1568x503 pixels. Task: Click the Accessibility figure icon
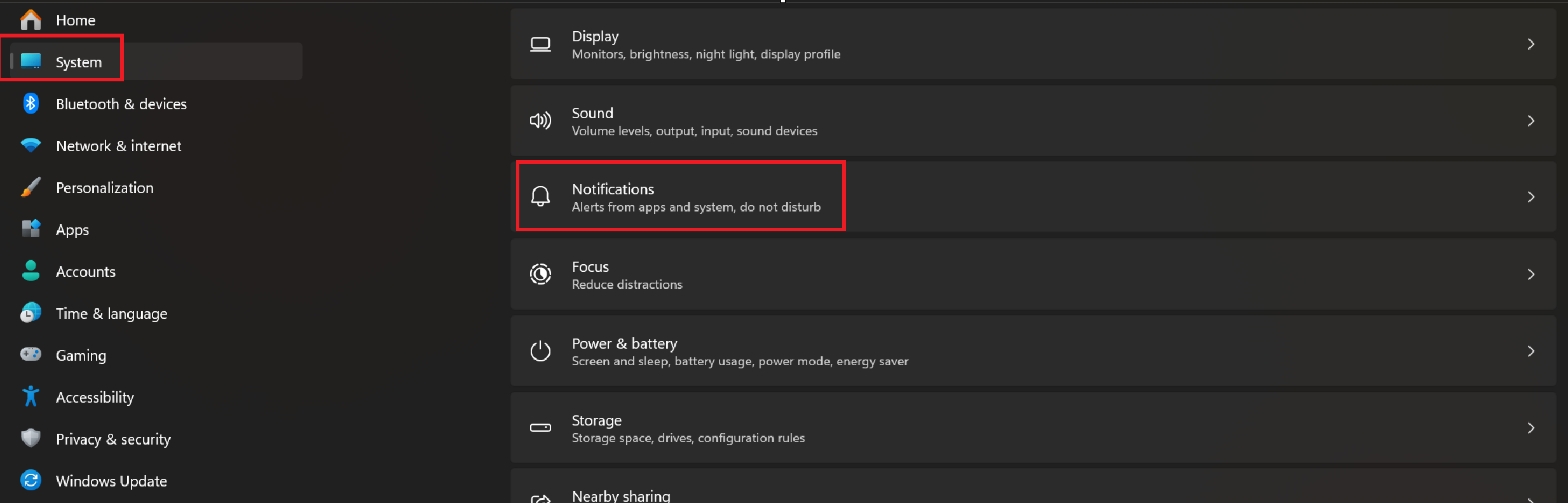pyautogui.click(x=31, y=397)
